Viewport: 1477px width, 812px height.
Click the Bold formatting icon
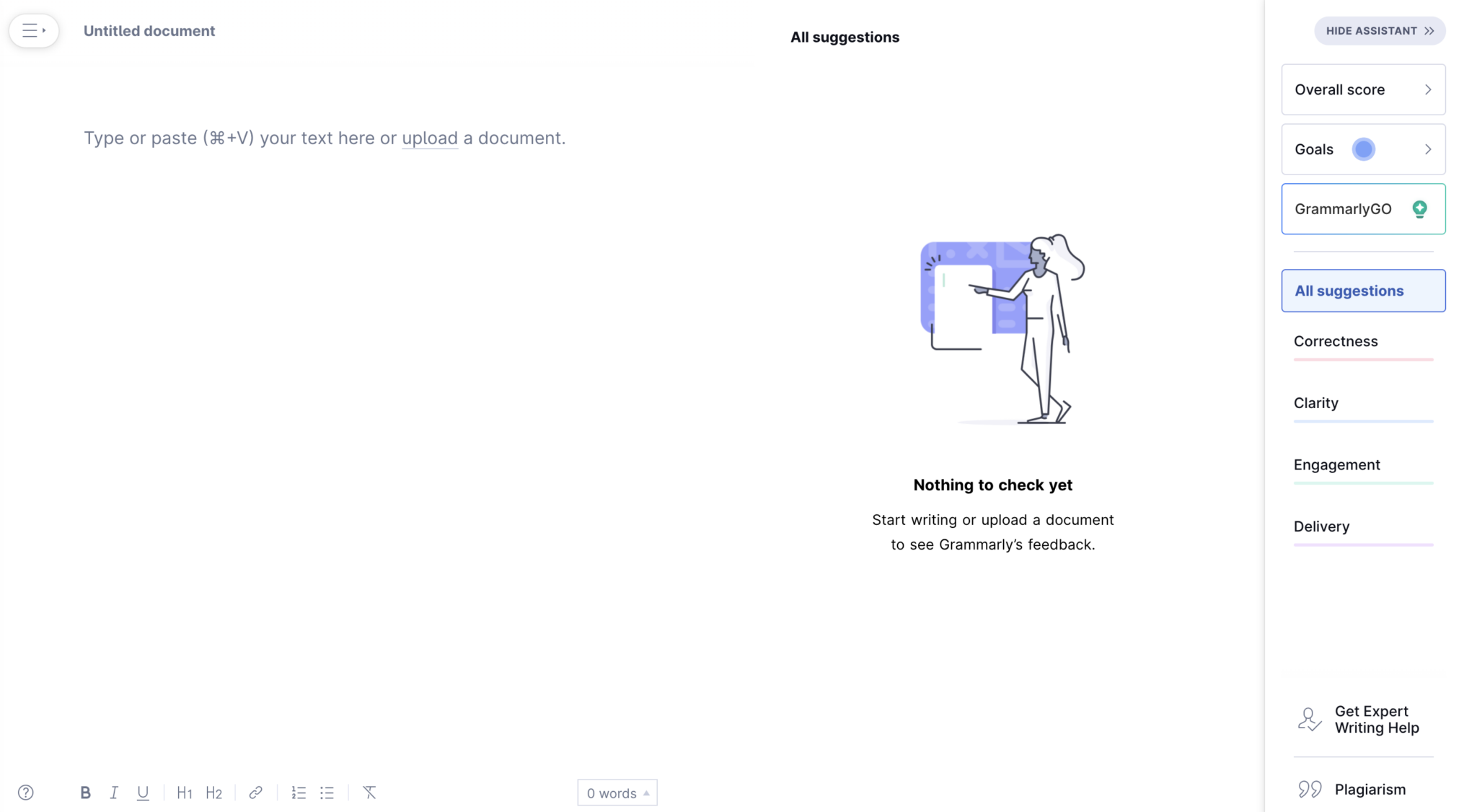click(85, 792)
